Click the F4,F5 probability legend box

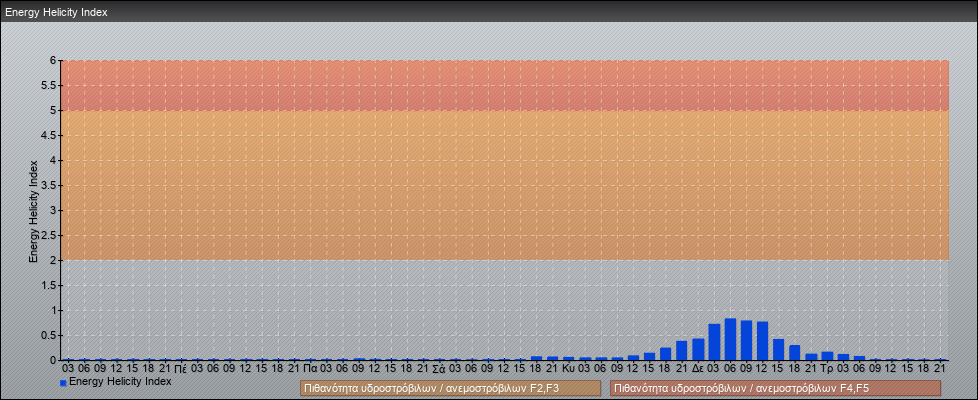[x=775, y=388]
